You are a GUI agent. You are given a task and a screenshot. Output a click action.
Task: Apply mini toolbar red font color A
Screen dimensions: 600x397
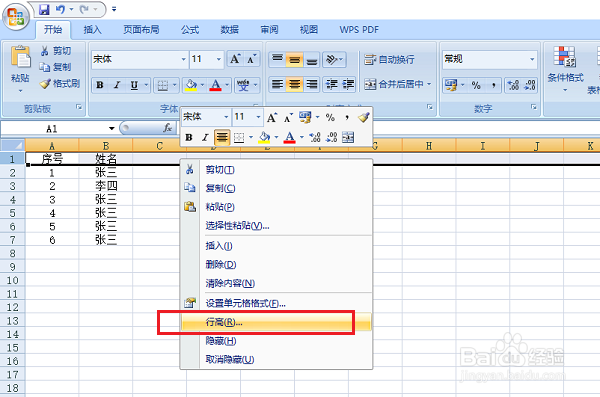click(x=290, y=137)
